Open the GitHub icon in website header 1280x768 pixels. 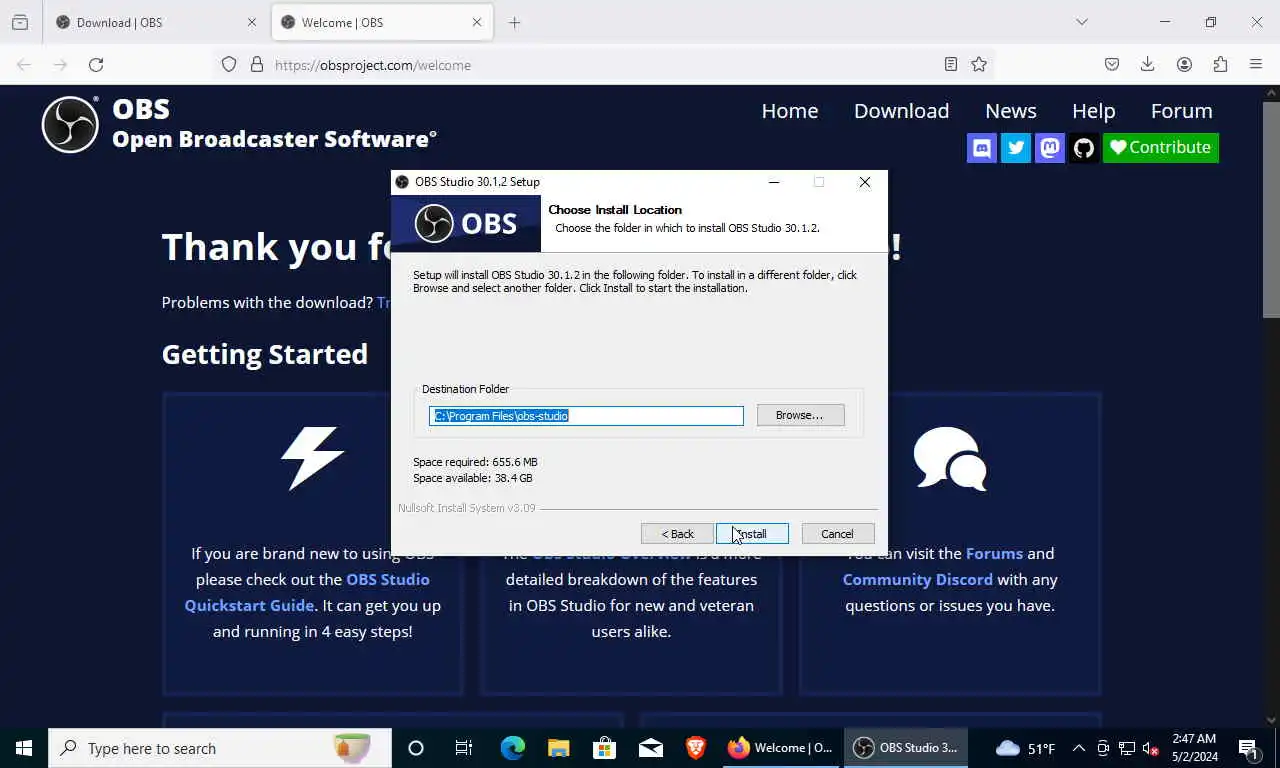point(1084,148)
